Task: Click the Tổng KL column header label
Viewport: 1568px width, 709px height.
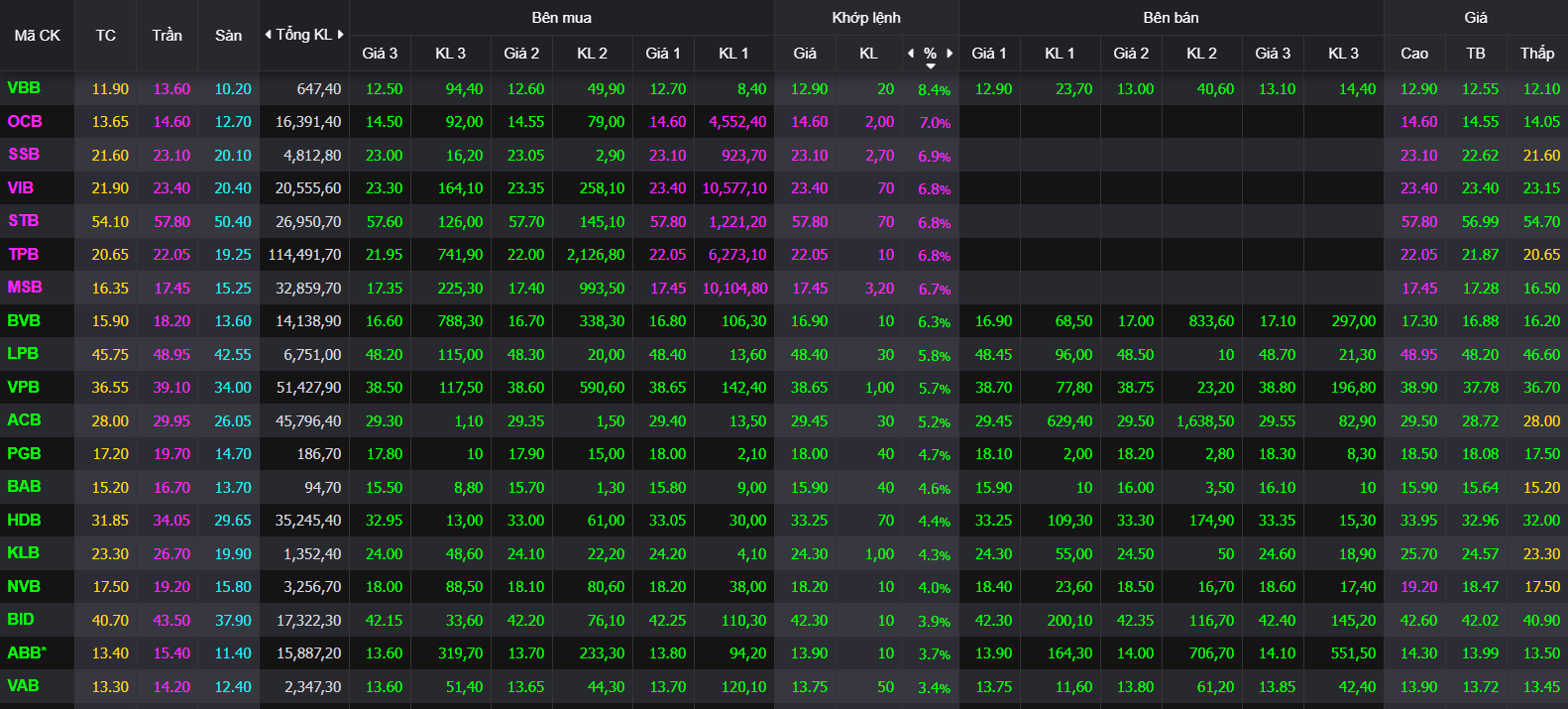Action: point(304,35)
